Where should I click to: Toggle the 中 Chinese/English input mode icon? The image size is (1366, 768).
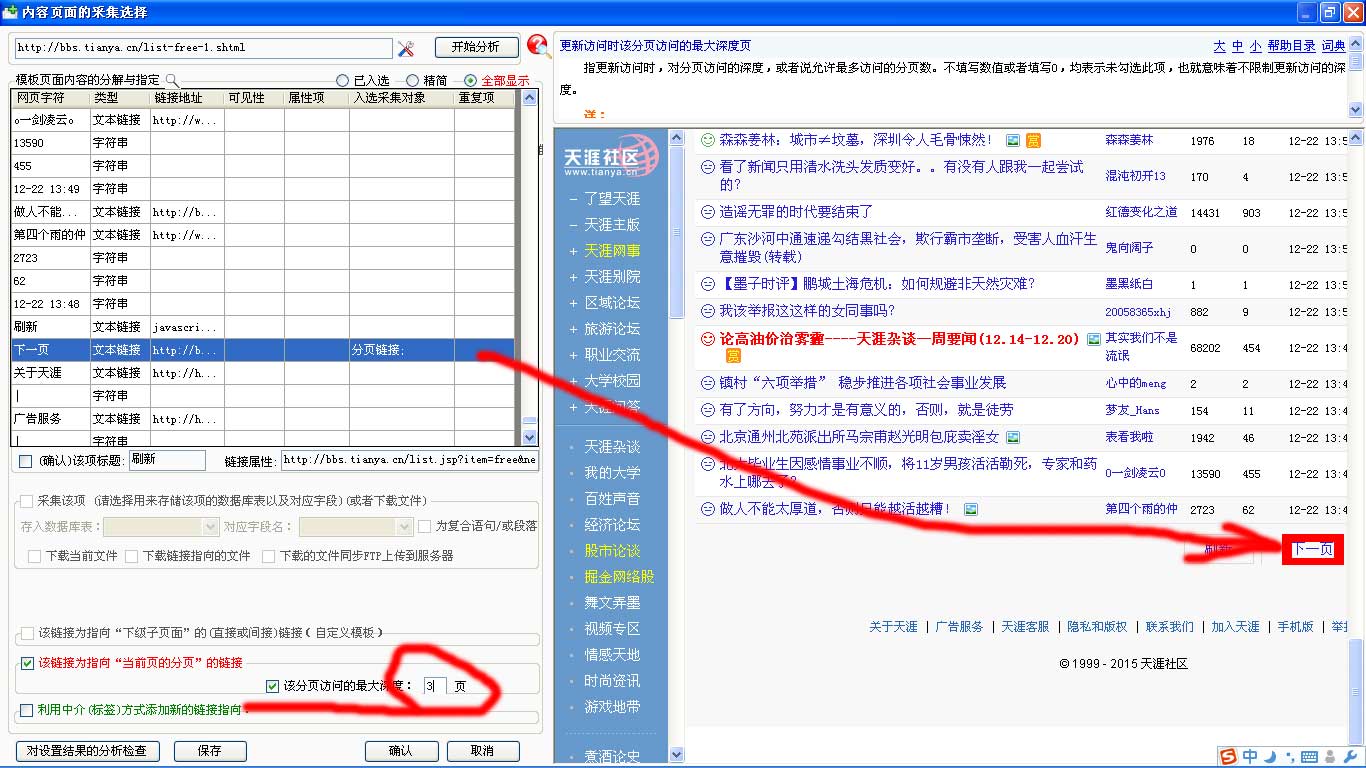(1250, 757)
